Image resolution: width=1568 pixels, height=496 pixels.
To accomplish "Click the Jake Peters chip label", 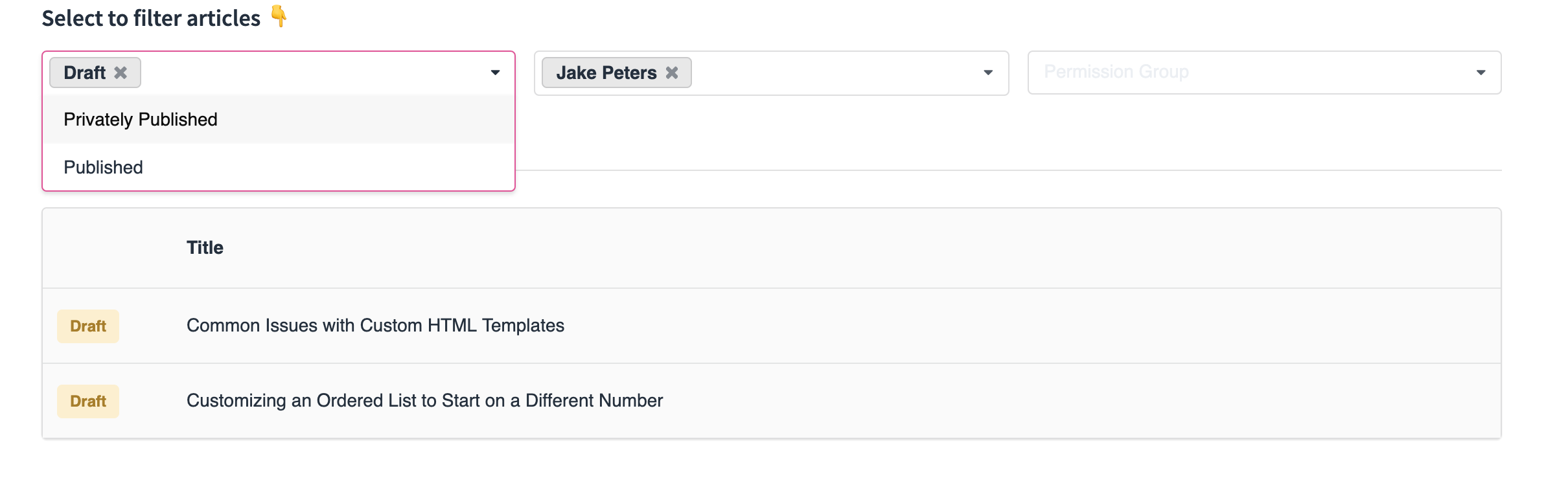I will pyautogui.click(x=606, y=73).
